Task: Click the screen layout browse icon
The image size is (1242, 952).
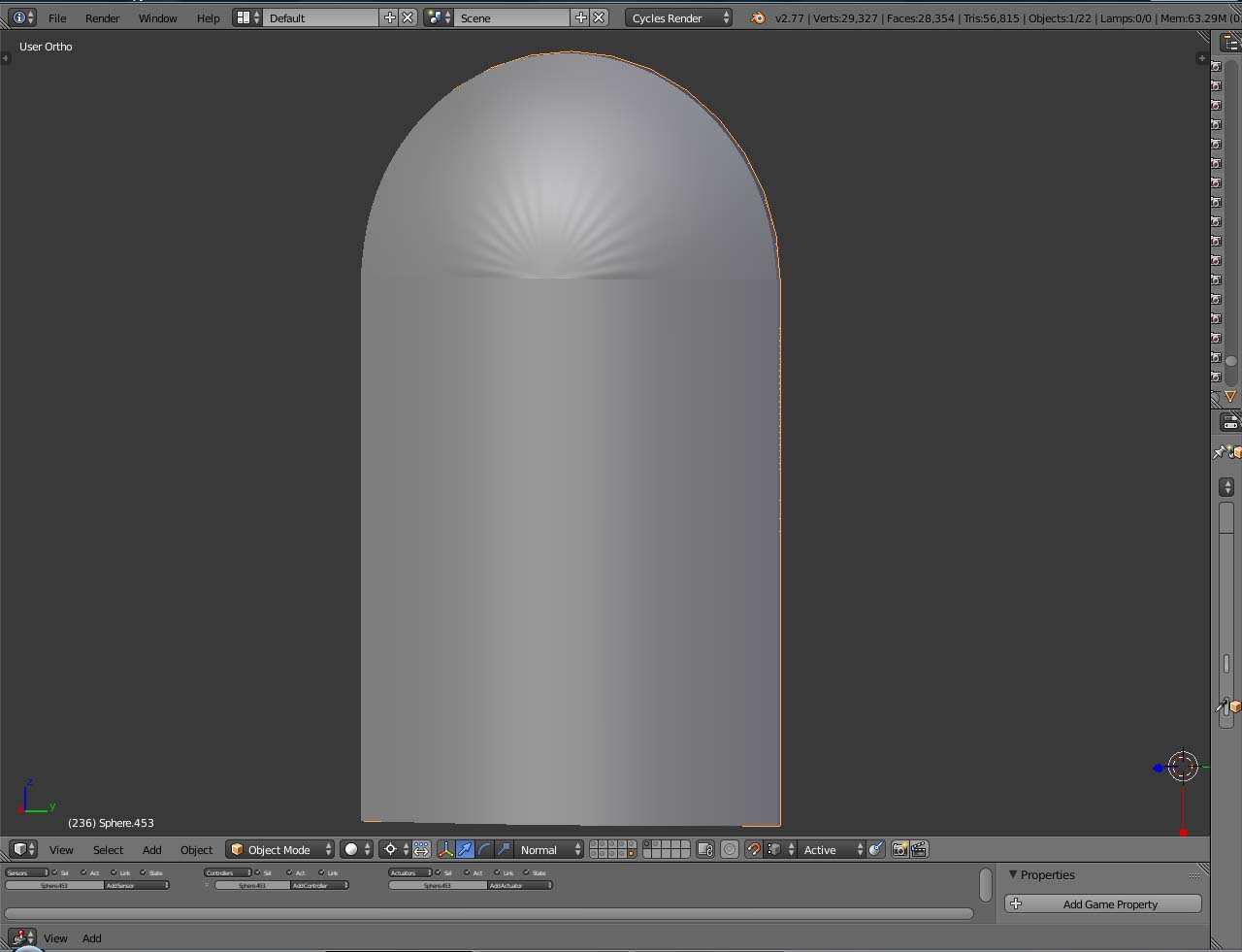Action: pos(247,17)
